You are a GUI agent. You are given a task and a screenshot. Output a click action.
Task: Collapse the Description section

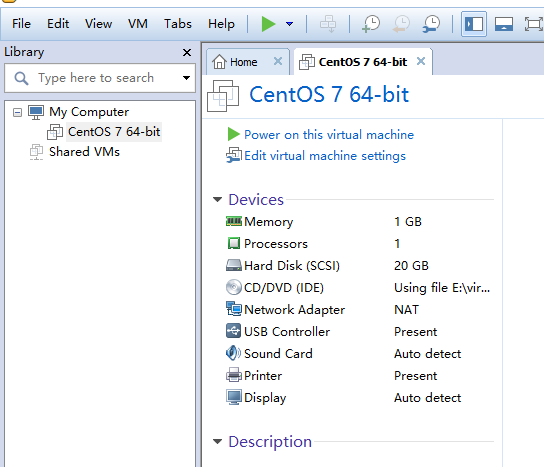coord(218,442)
